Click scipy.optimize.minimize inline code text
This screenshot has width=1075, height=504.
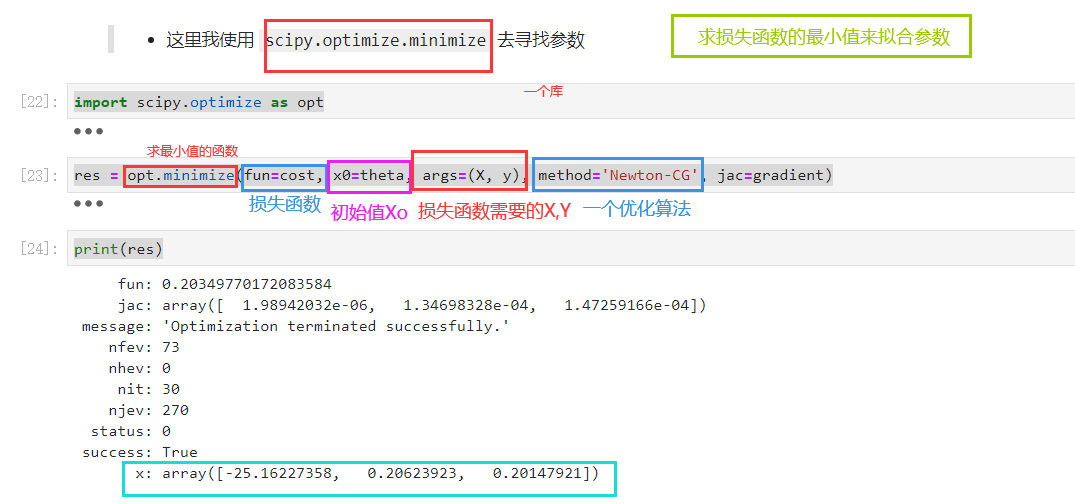click(377, 40)
